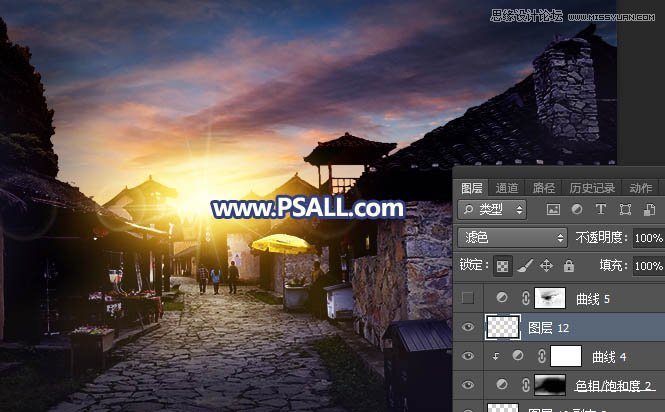The width and height of the screenshot is (665, 412).
Task: Select the 图层 12 layer name
Action: (548, 328)
